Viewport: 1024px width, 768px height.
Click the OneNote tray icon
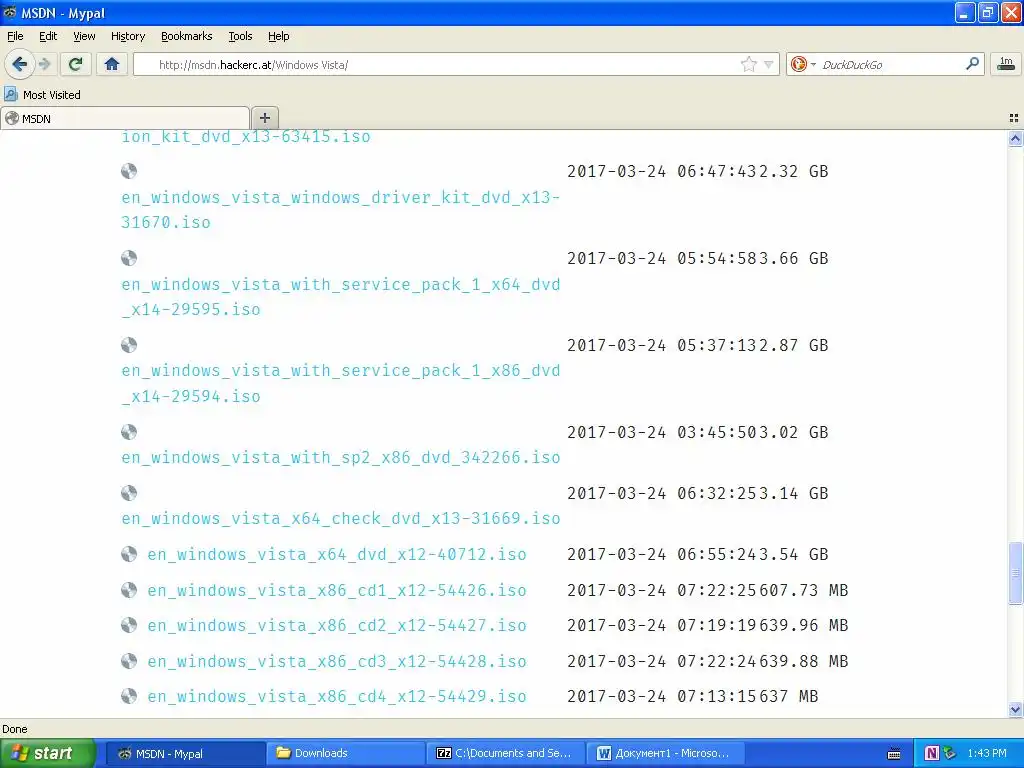pos(931,753)
